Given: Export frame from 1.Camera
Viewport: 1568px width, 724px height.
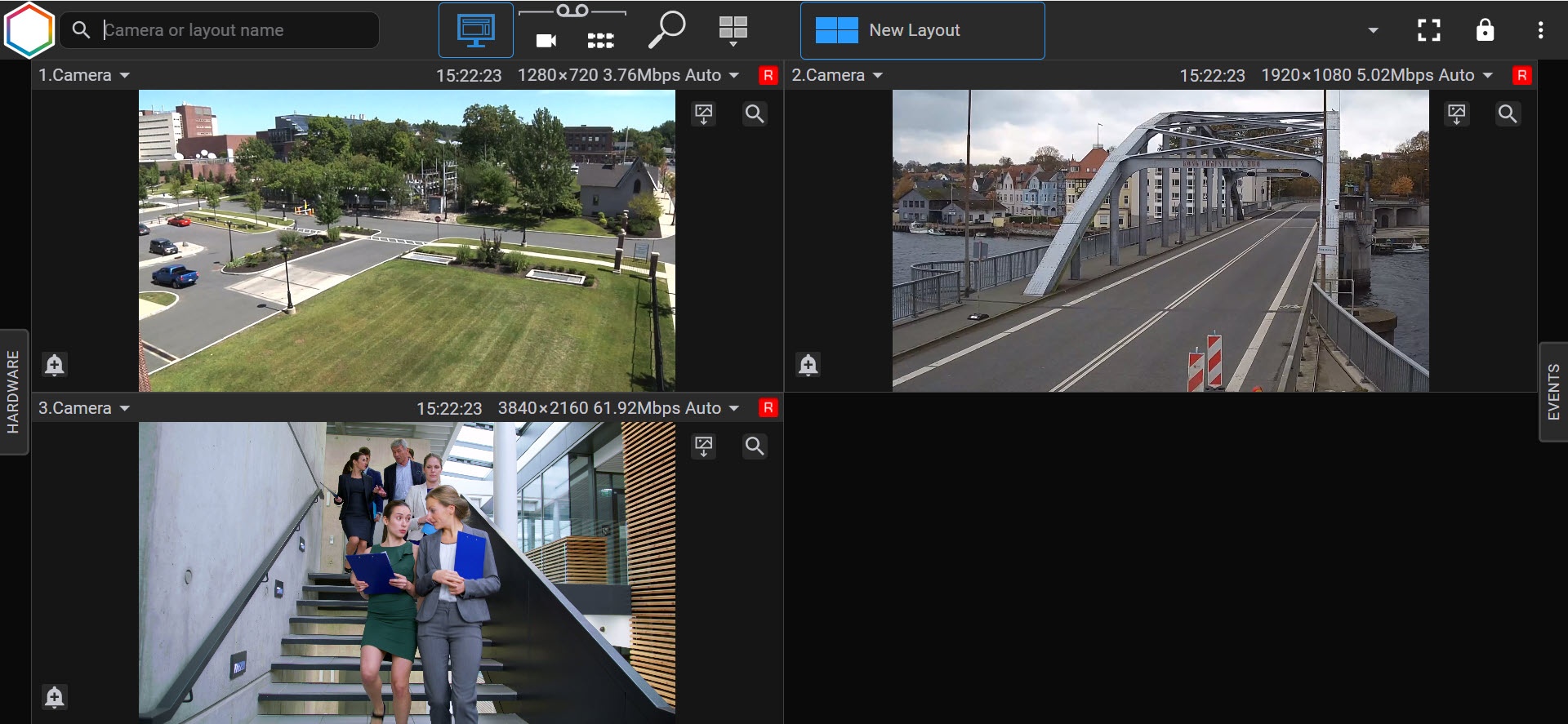Looking at the screenshot, I should coord(704,113).
